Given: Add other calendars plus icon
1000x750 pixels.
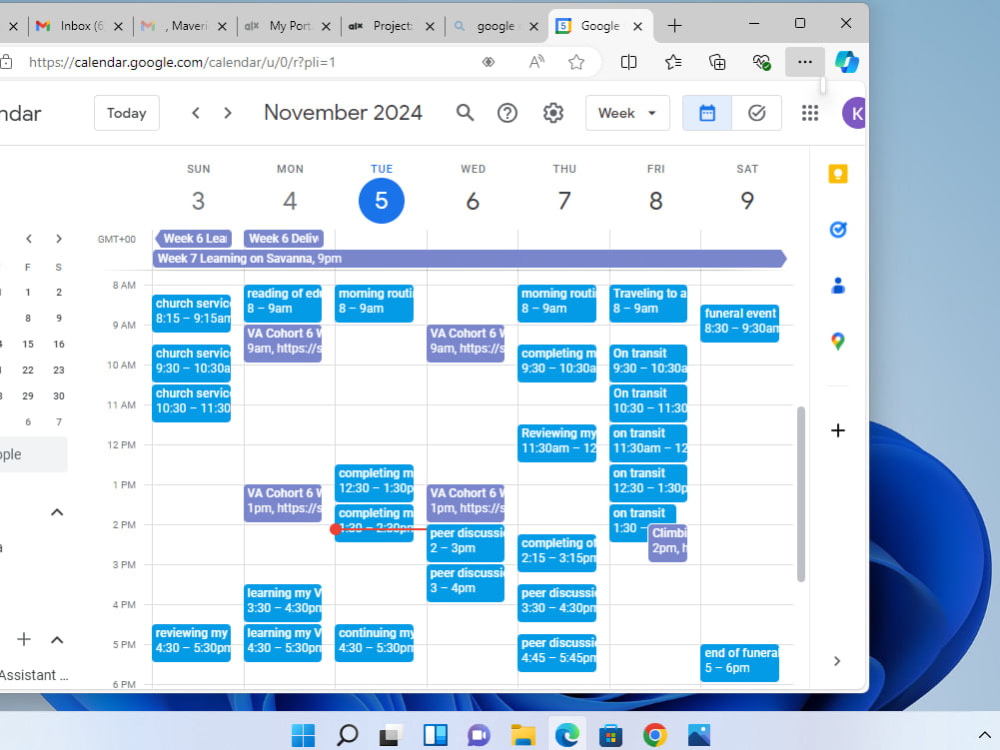Looking at the screenshot, I should point(24,639).
